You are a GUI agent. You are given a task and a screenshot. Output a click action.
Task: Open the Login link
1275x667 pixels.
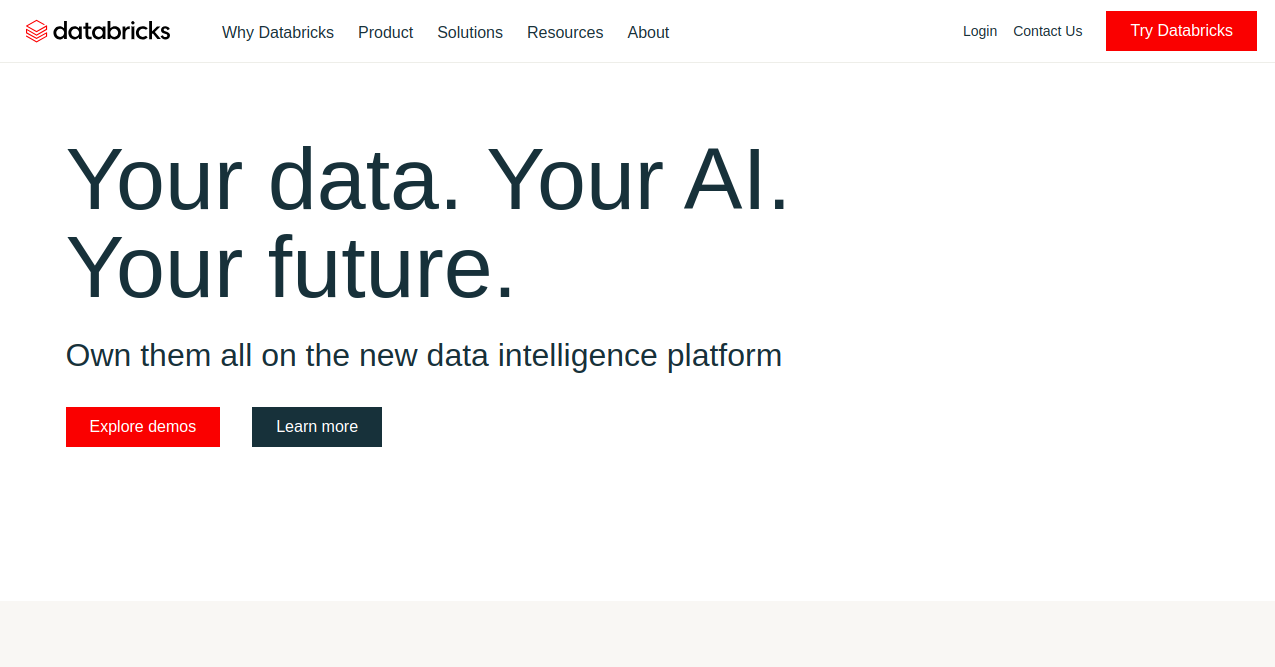pyautogui.click(x=980, y=31)
